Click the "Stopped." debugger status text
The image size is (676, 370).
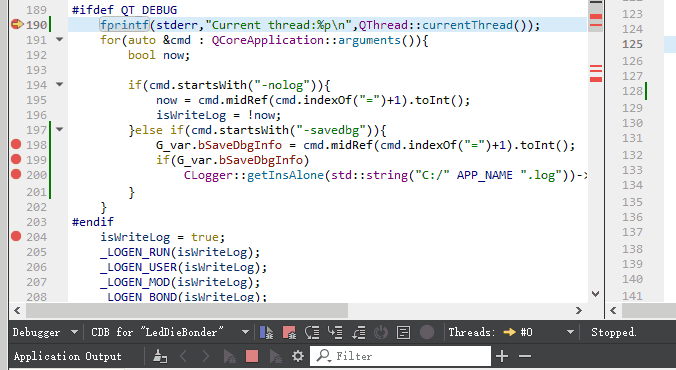click(x=613, y=332)
